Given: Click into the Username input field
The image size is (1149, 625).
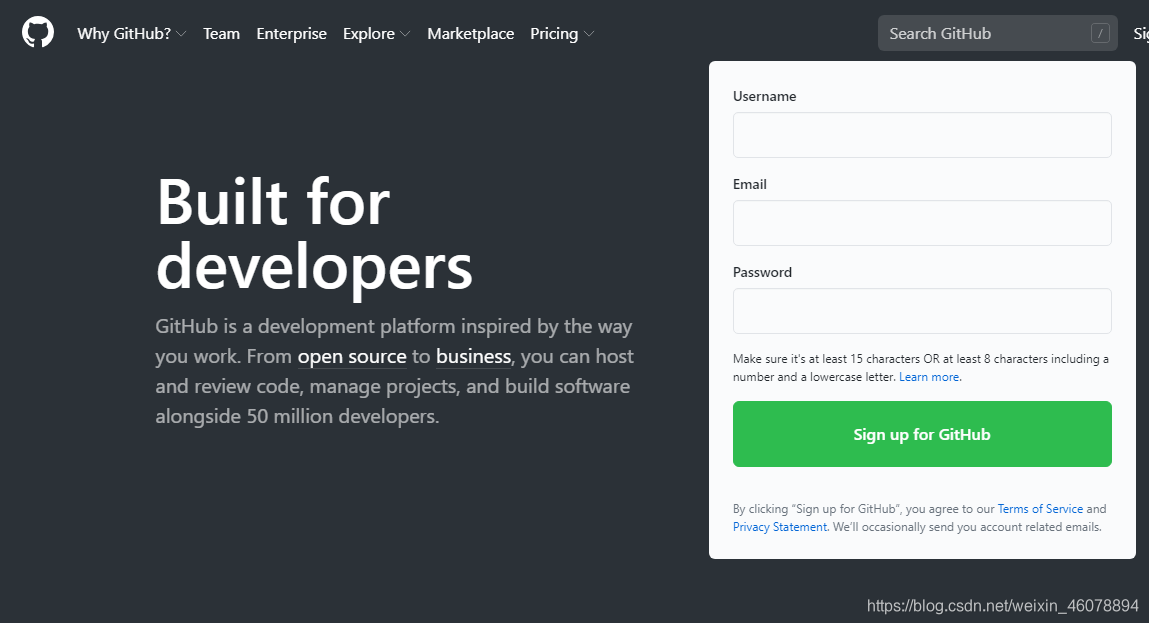Looking at the screenshot, I should click(x=922, y=135).
